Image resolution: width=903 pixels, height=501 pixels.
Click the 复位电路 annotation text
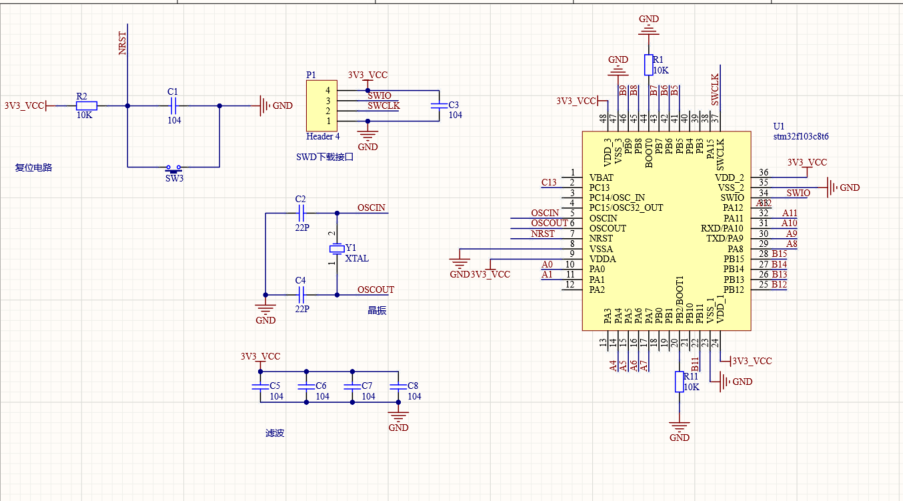(33, 168)
